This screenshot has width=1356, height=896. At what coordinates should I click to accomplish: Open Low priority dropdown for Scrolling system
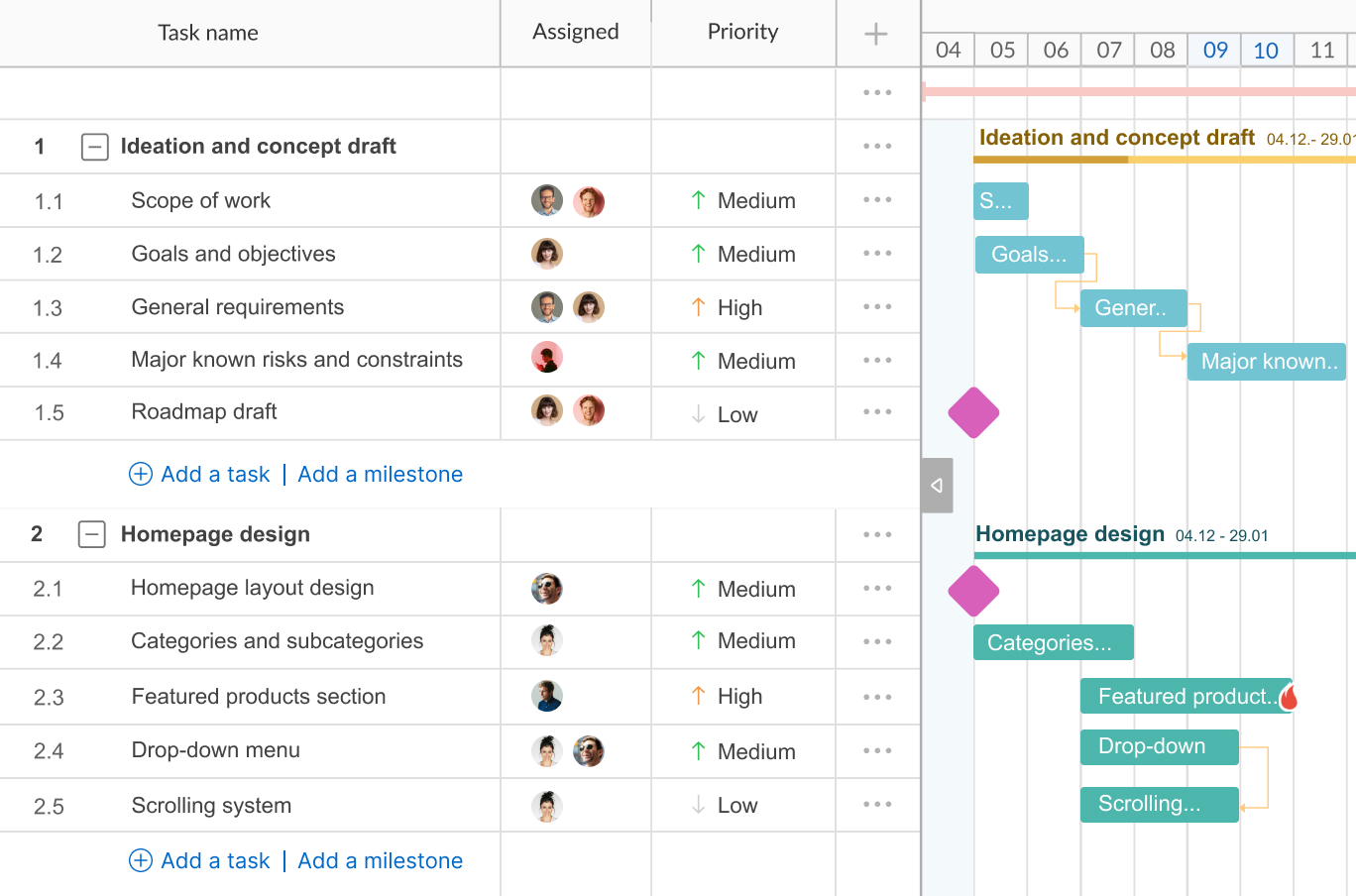[725, 806]
